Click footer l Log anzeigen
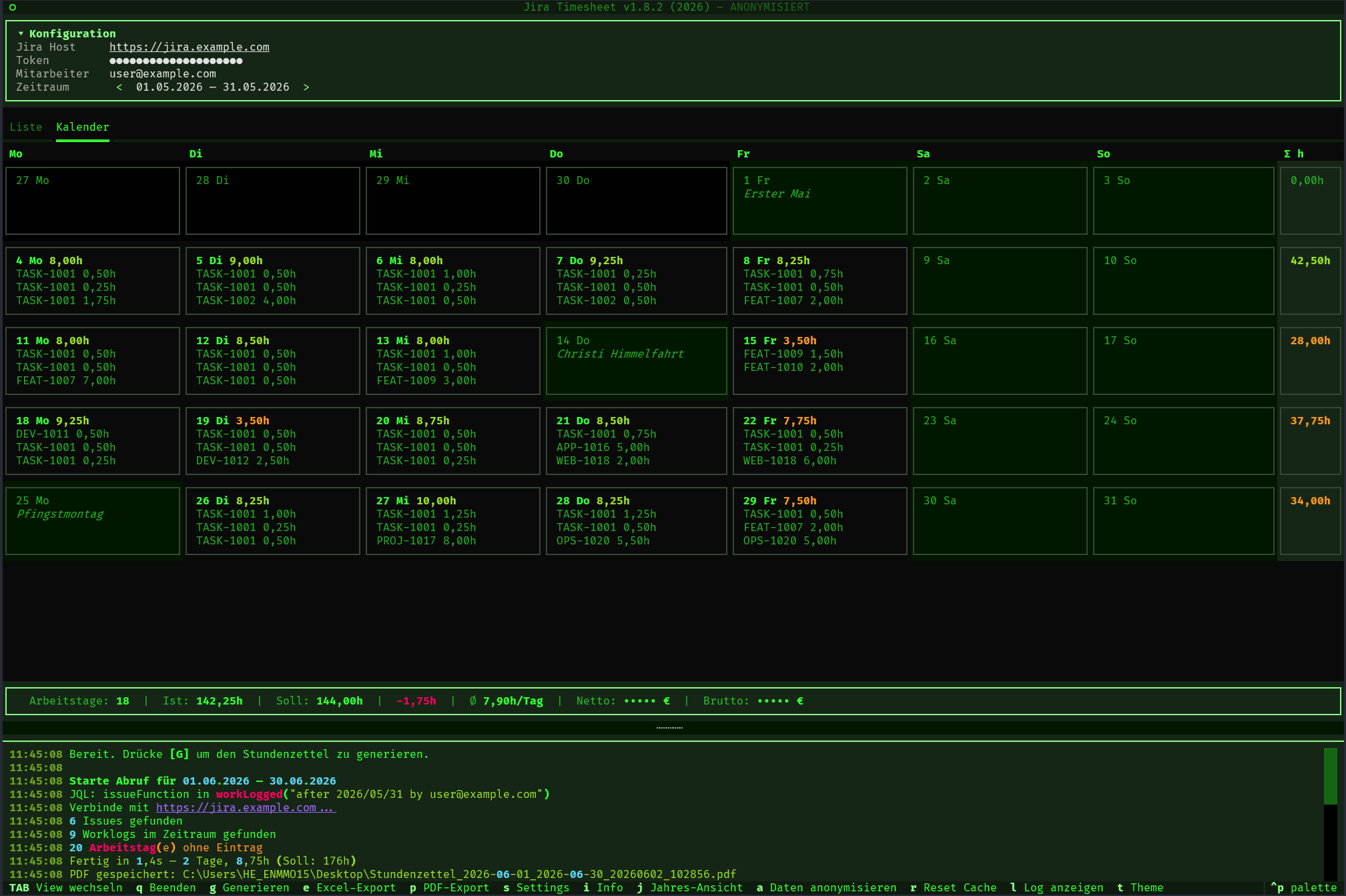 pos(1057,888)
